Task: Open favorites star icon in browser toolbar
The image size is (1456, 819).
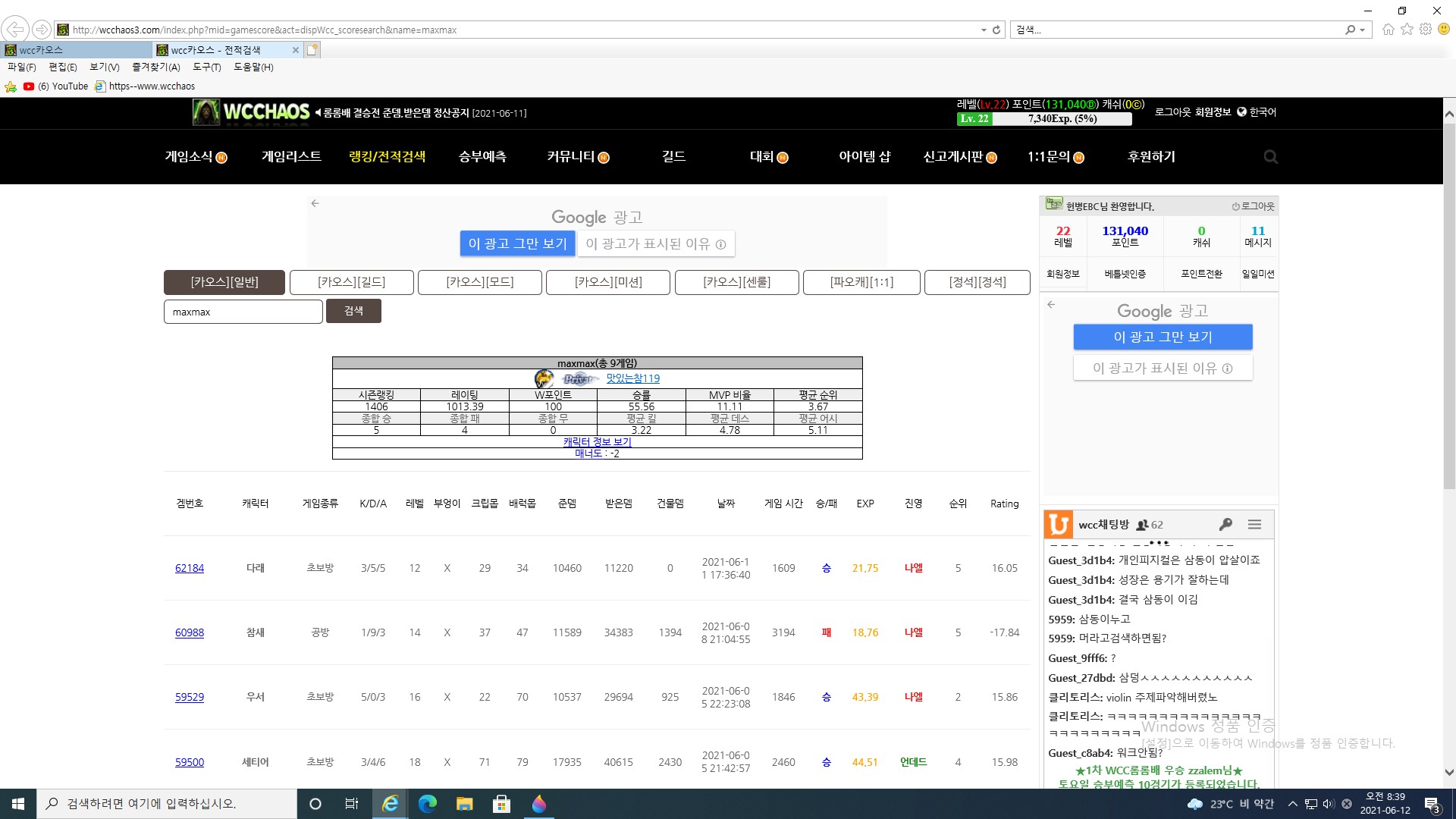Action: [x=1407, y=30]
